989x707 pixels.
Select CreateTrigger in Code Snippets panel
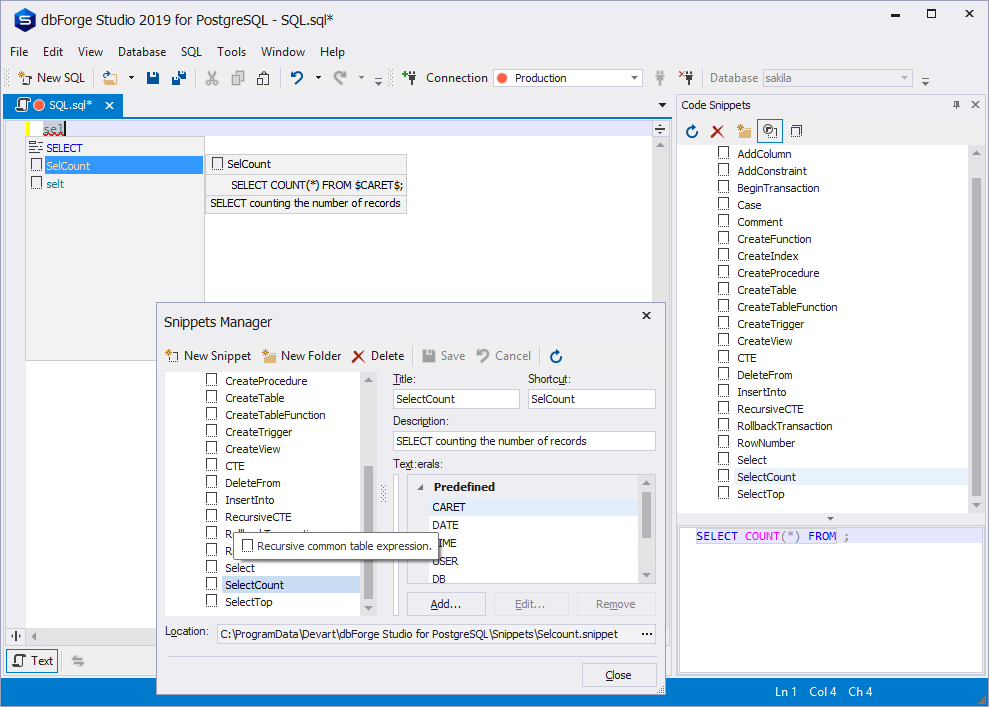[770, 324]
